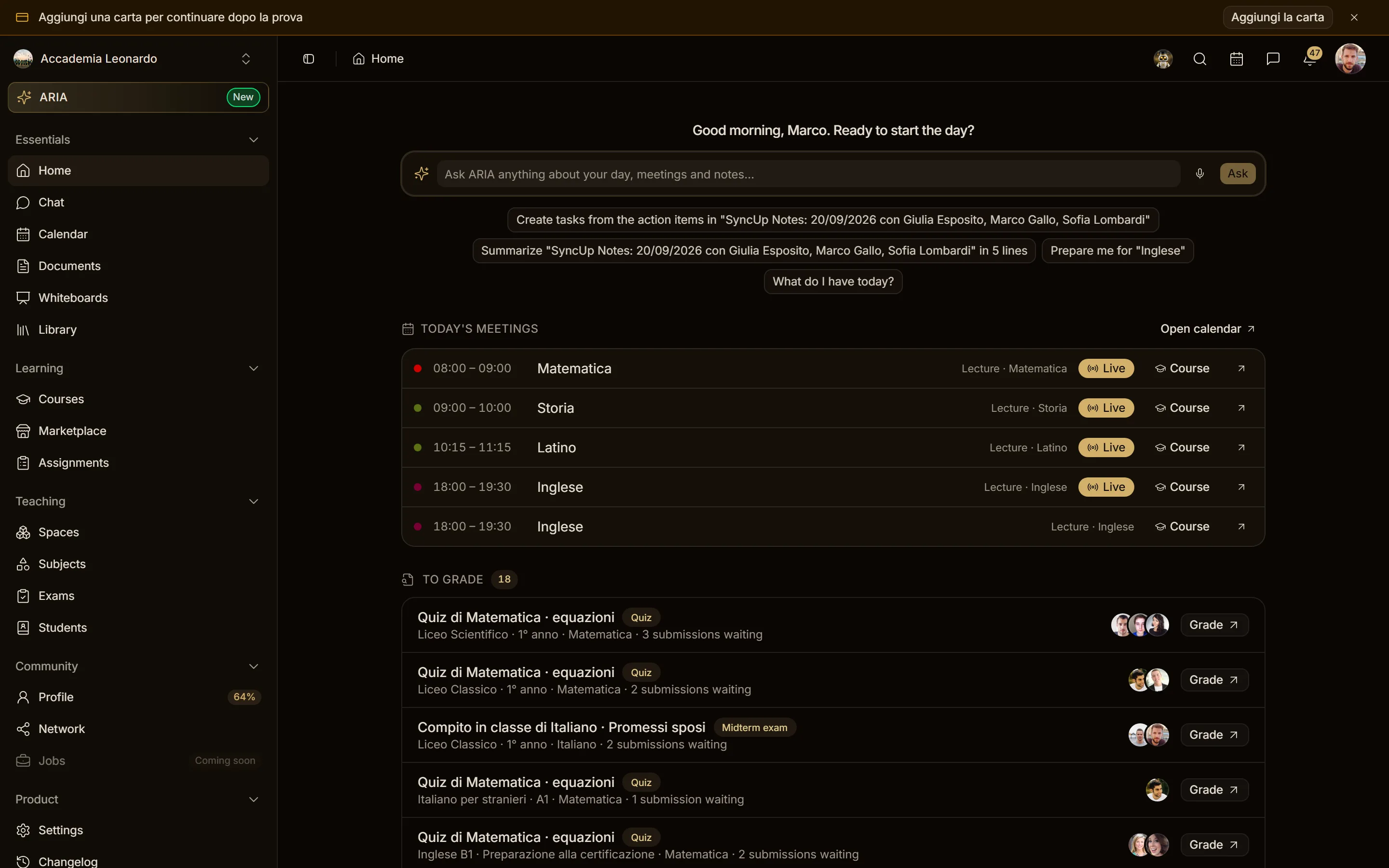The height and width of the screenshot is (868, 1389).
Task: Click the owl assistant avatar icon
Action: [x=1163, y=58]
